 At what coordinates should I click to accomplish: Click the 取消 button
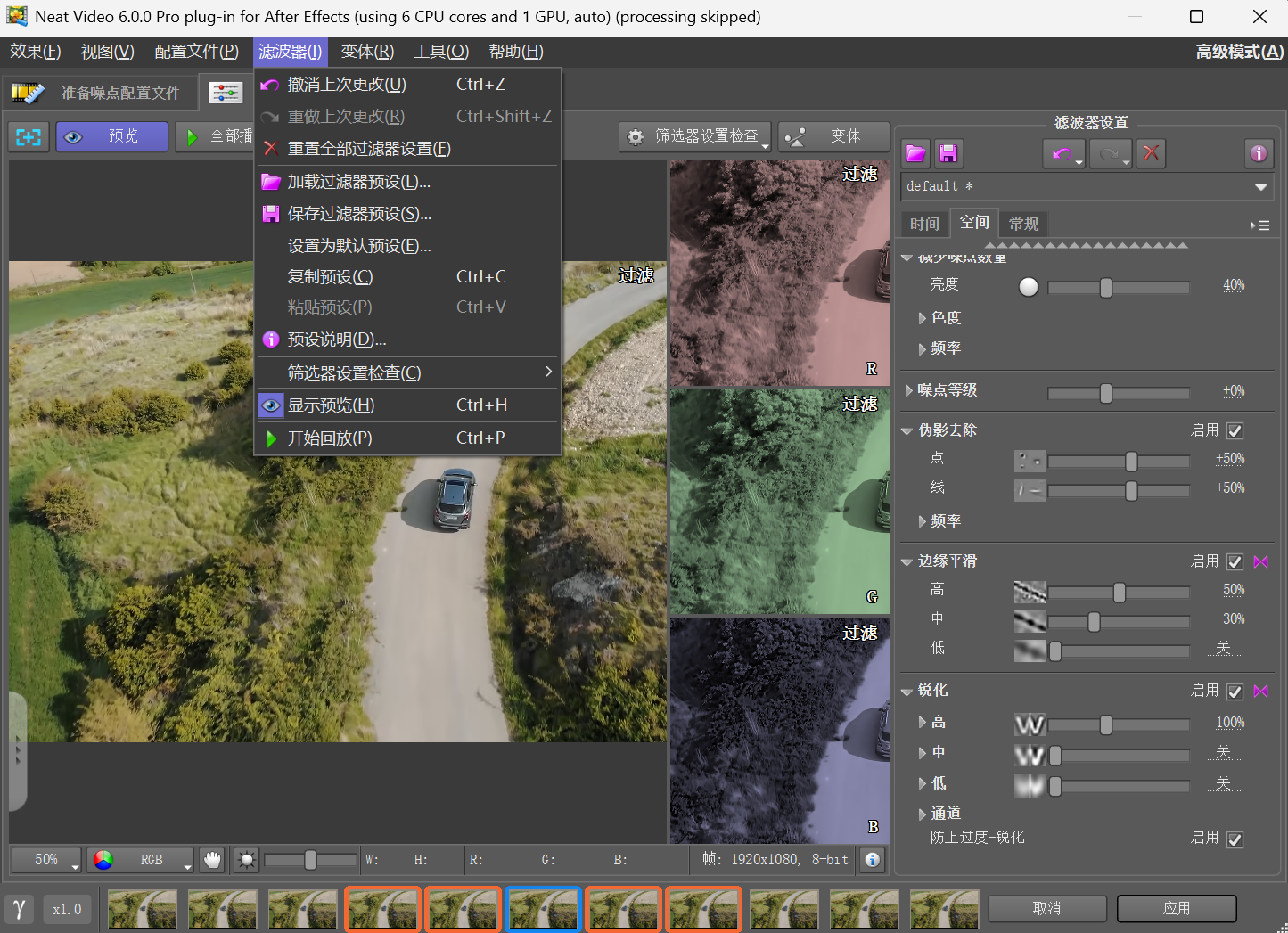[1046, 909]
